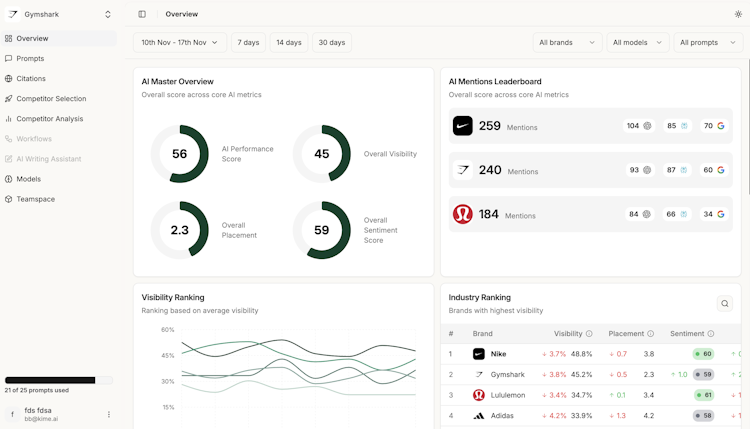Viewport: 750px width, 429px height.
Task: Click the Overview breadcrumb title
Action: click(x=182, y=14)
